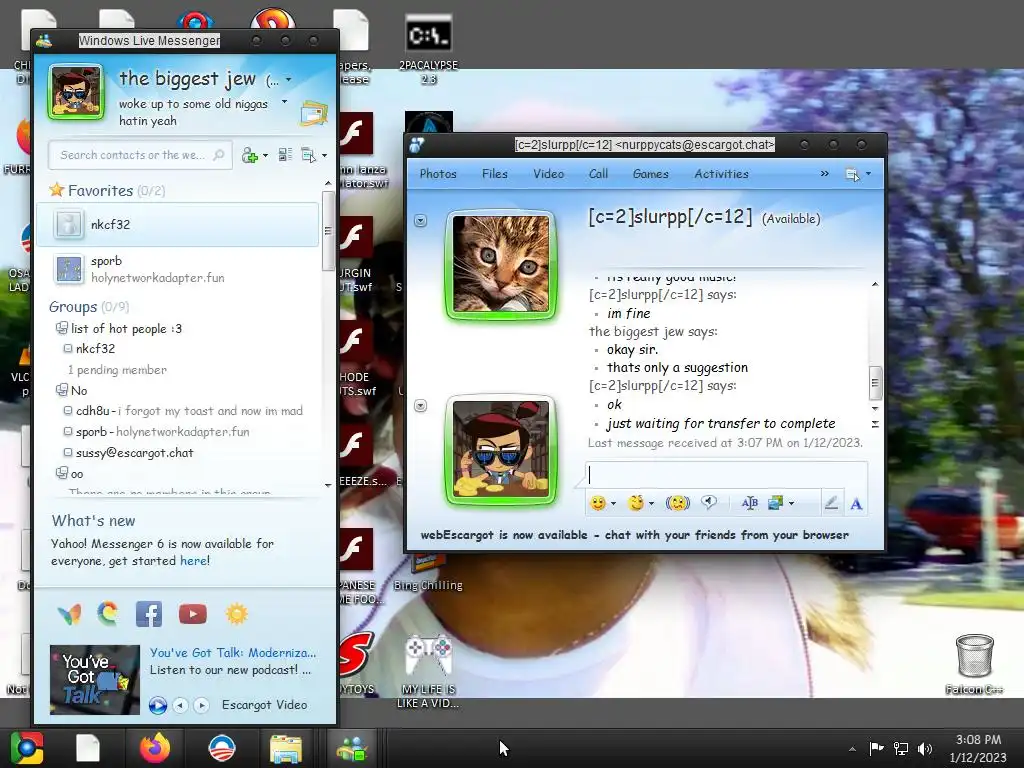Open the sun weather icon in Messenger
This screenshot has height=768, width=1024.
[x=236, y=614]
